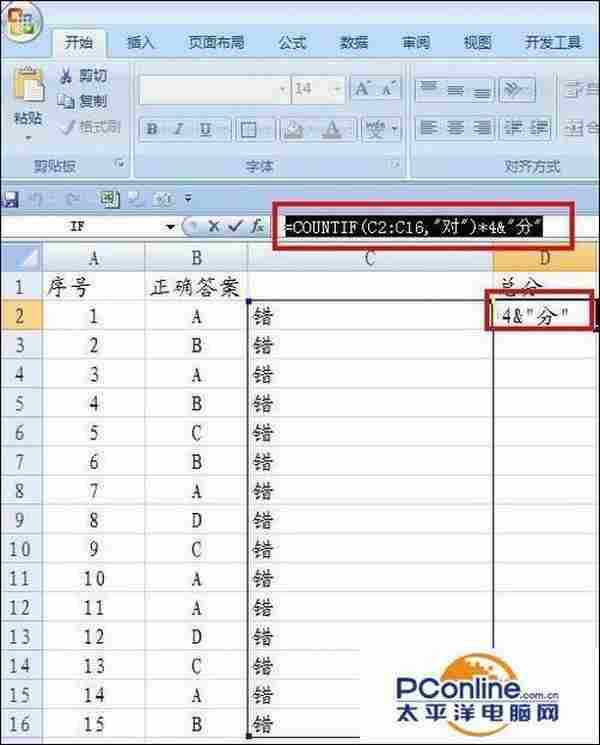Cancel the formula with the X icon
600x745 pixels.
click(215, 227)
